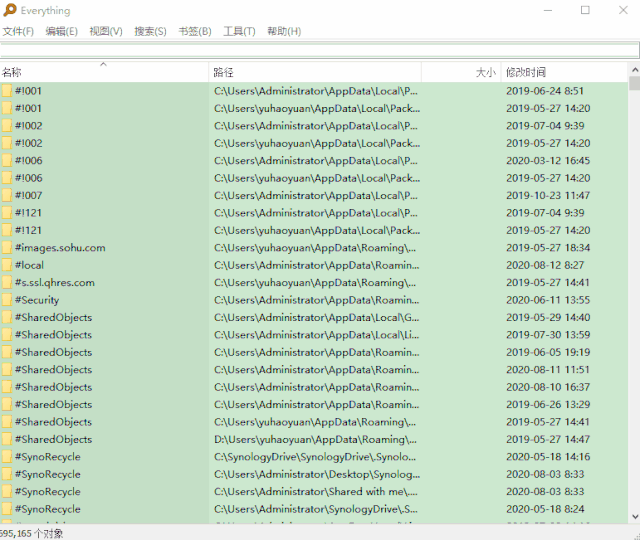Select #!006 modified 2020-03-12 16:45
640x540 pixels.
(x=314, y=161)
